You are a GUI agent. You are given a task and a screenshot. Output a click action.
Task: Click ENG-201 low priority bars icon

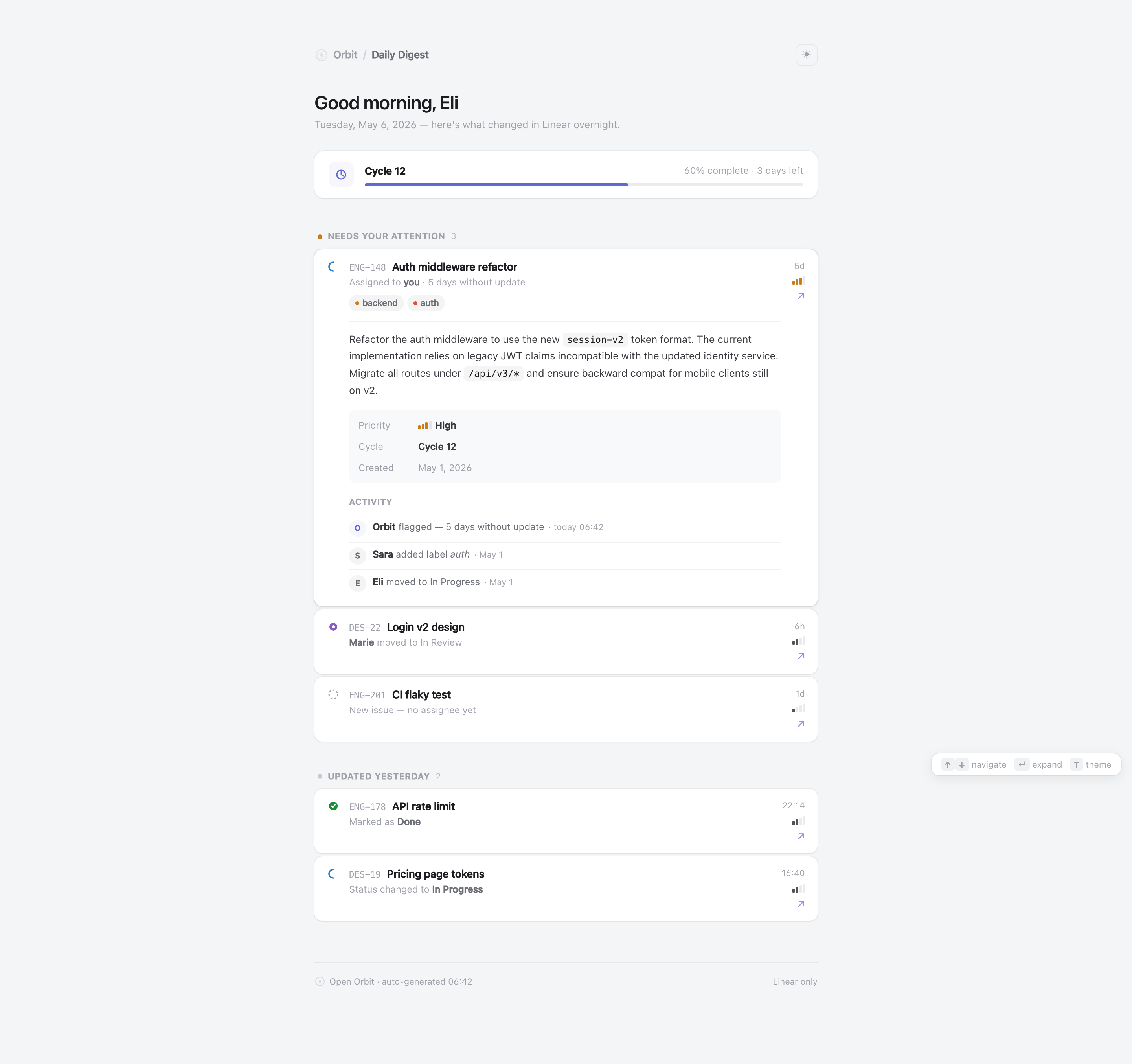(x=798, y=709)
